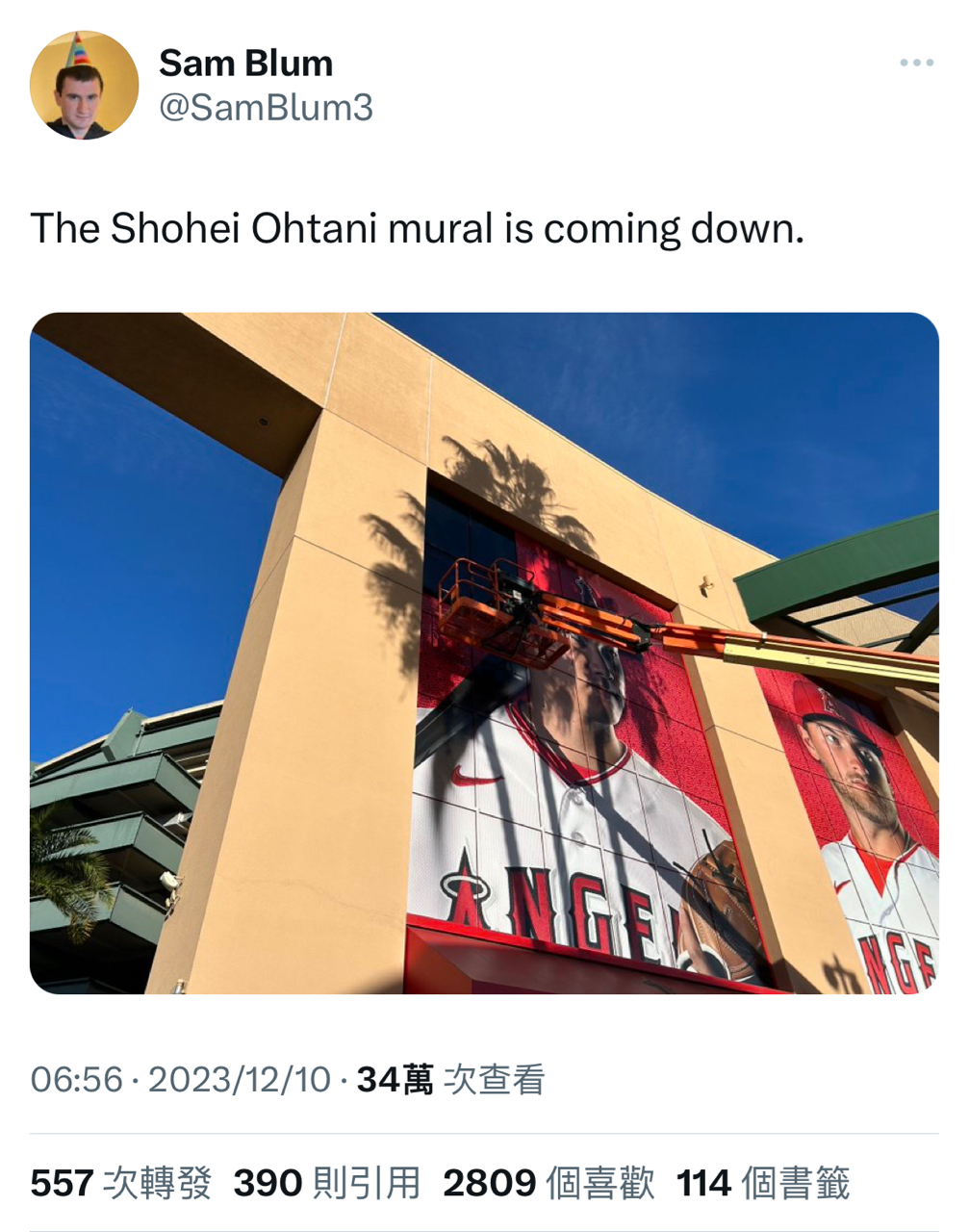Viewport: 969px width, 1232px height.
Task: View the 2809 likes list
Action: pyautogui.click(x=548, y=1183)
